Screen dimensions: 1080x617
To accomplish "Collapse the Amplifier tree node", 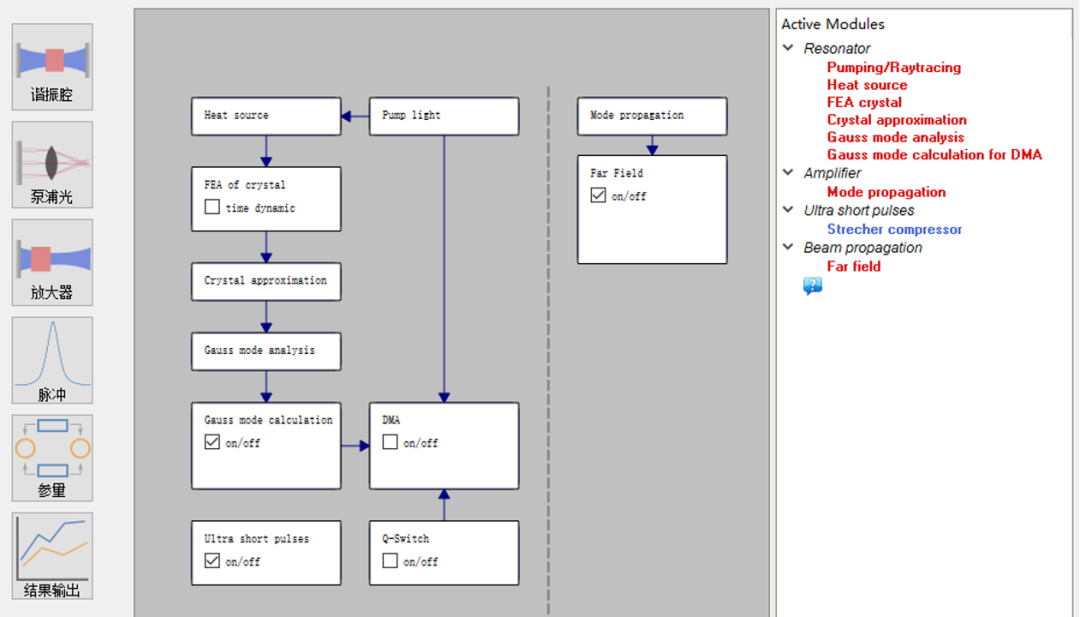I will point(788,173).
